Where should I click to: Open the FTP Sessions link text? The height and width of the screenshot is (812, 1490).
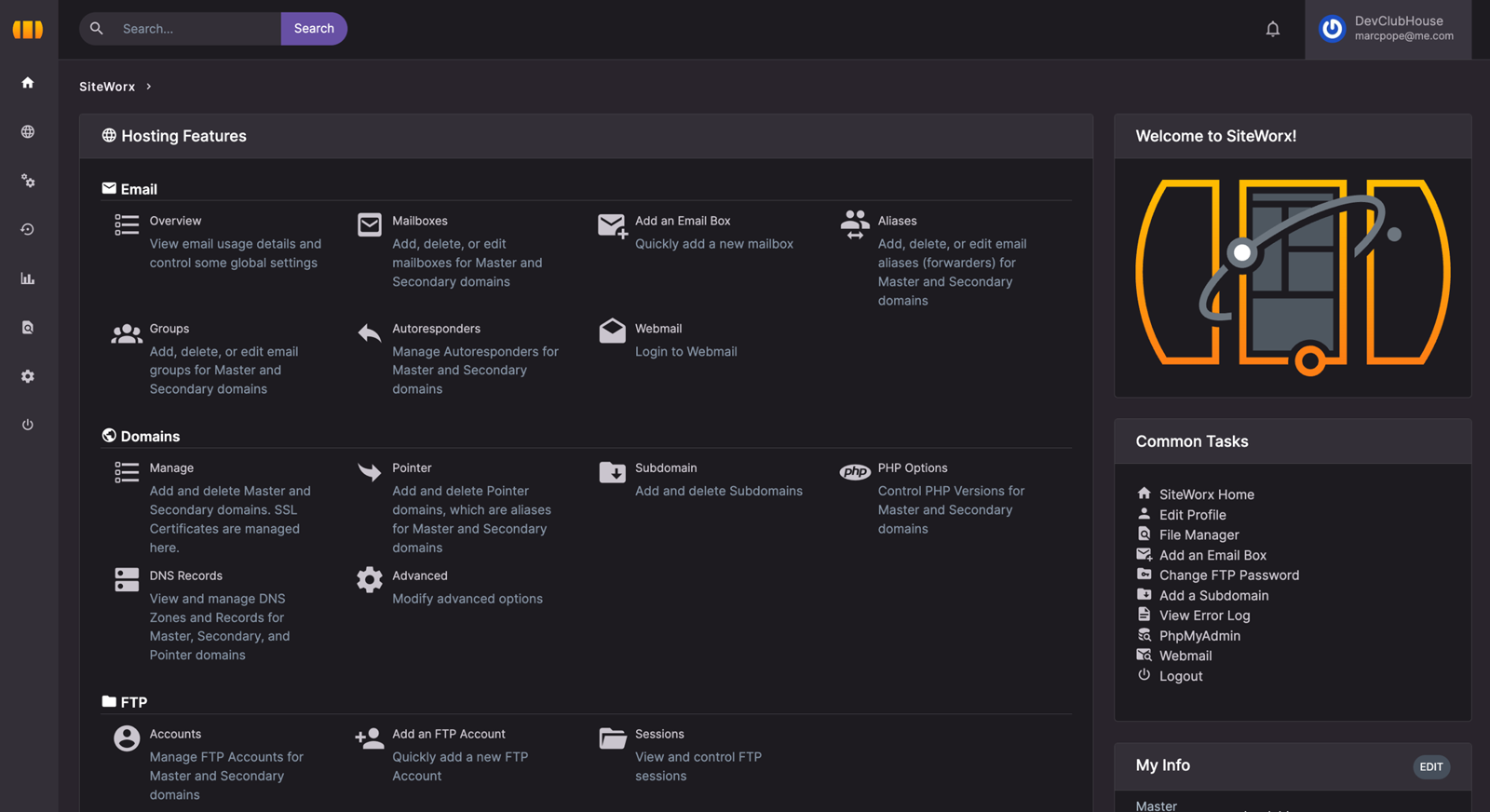(x=659, y=735)
